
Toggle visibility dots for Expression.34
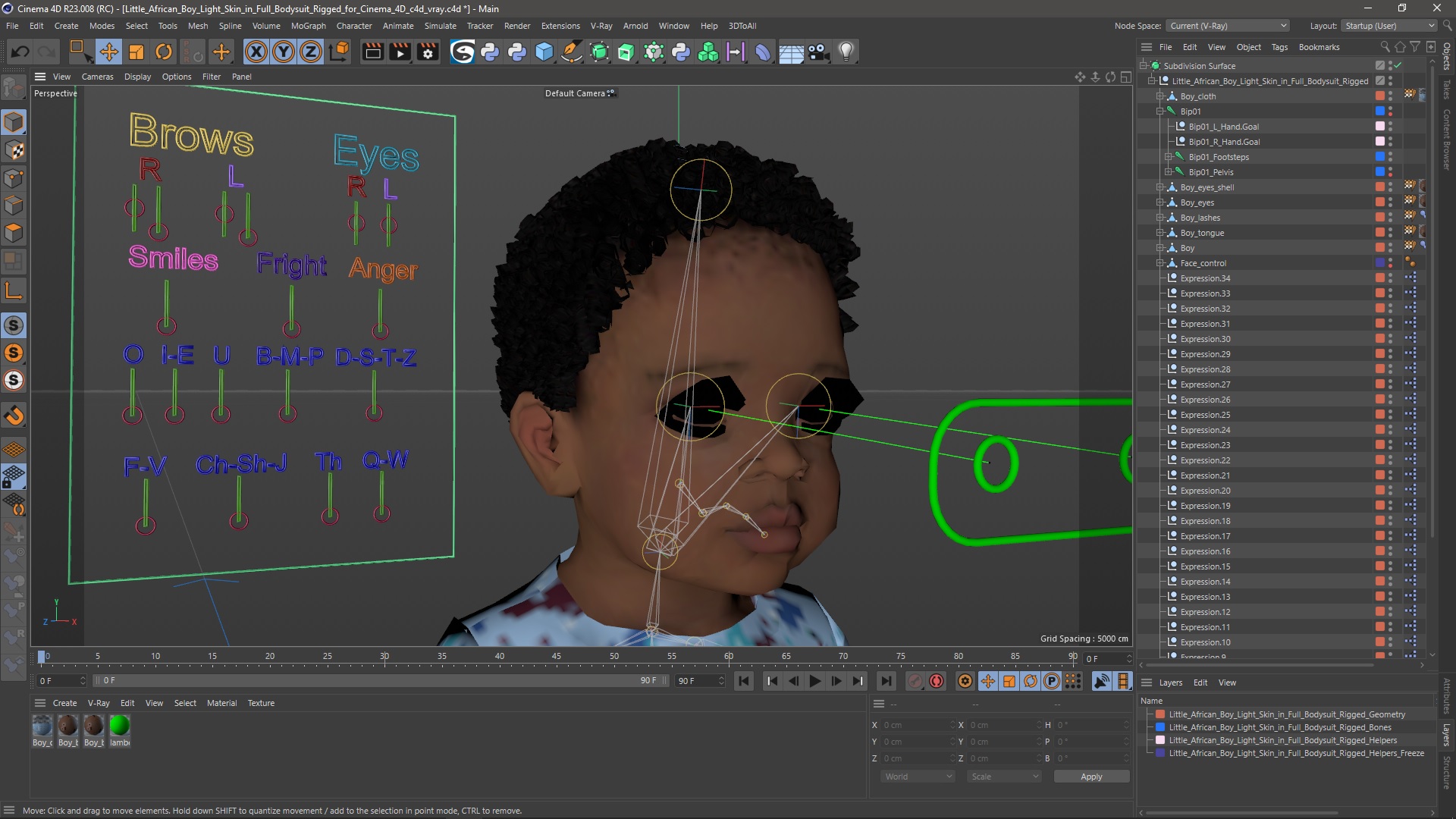click(x=1390, y=278)
